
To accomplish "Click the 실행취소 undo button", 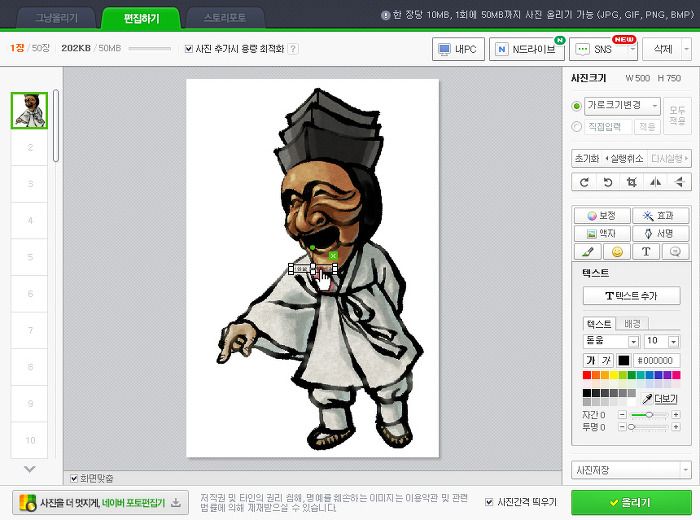I will [625, 159].
